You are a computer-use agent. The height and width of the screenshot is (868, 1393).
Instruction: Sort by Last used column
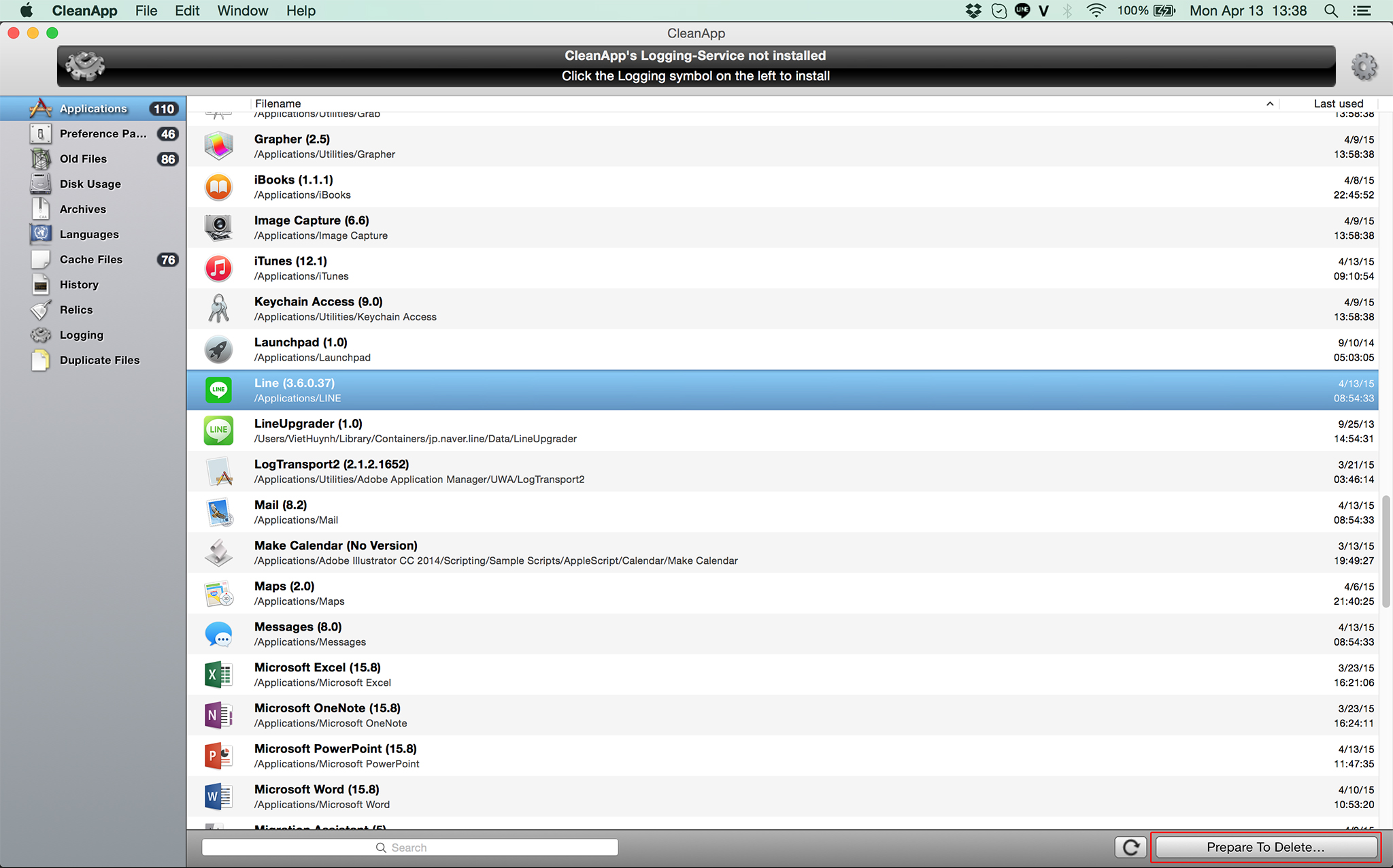click(x=1338, y=103)
